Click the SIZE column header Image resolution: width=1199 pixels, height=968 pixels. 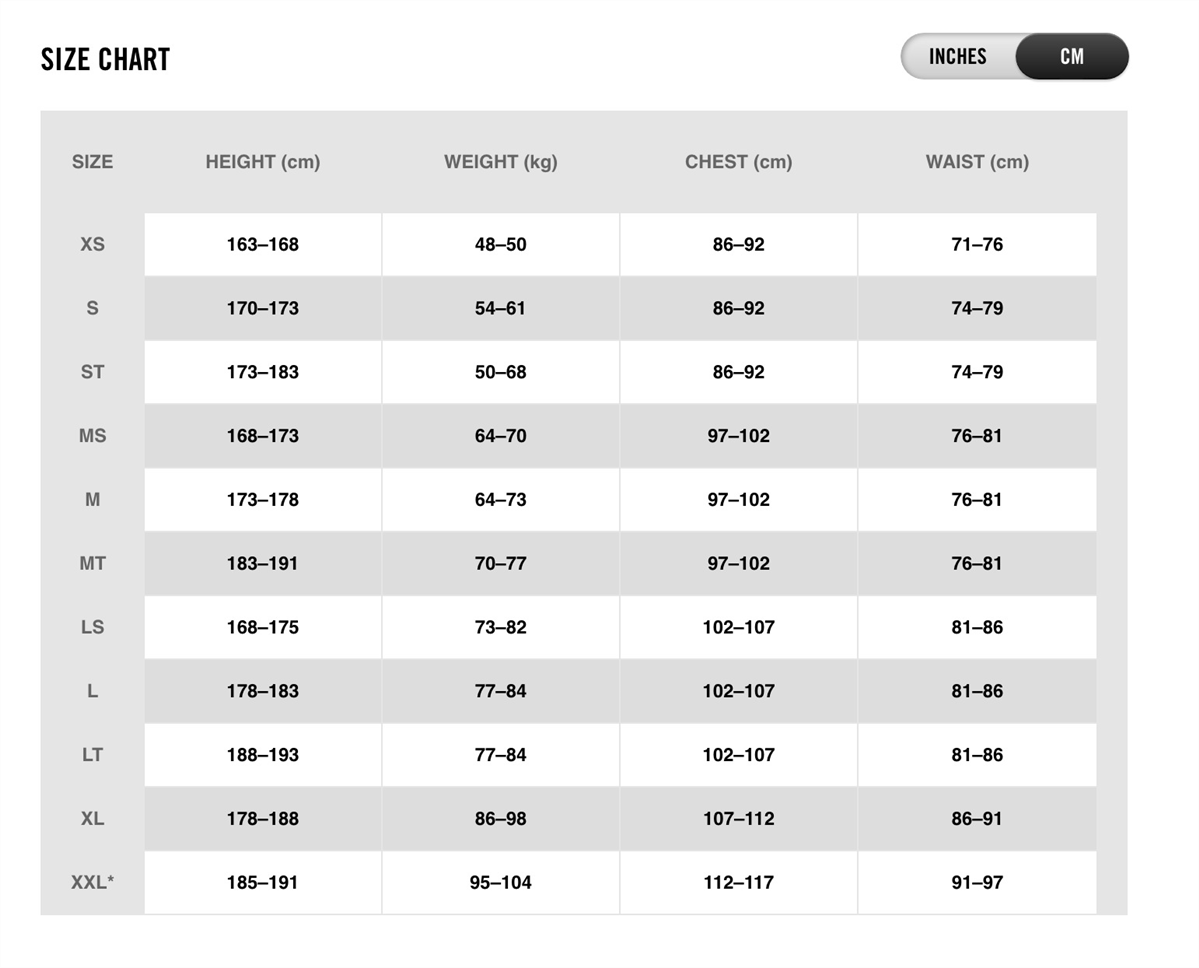point(93,162)
